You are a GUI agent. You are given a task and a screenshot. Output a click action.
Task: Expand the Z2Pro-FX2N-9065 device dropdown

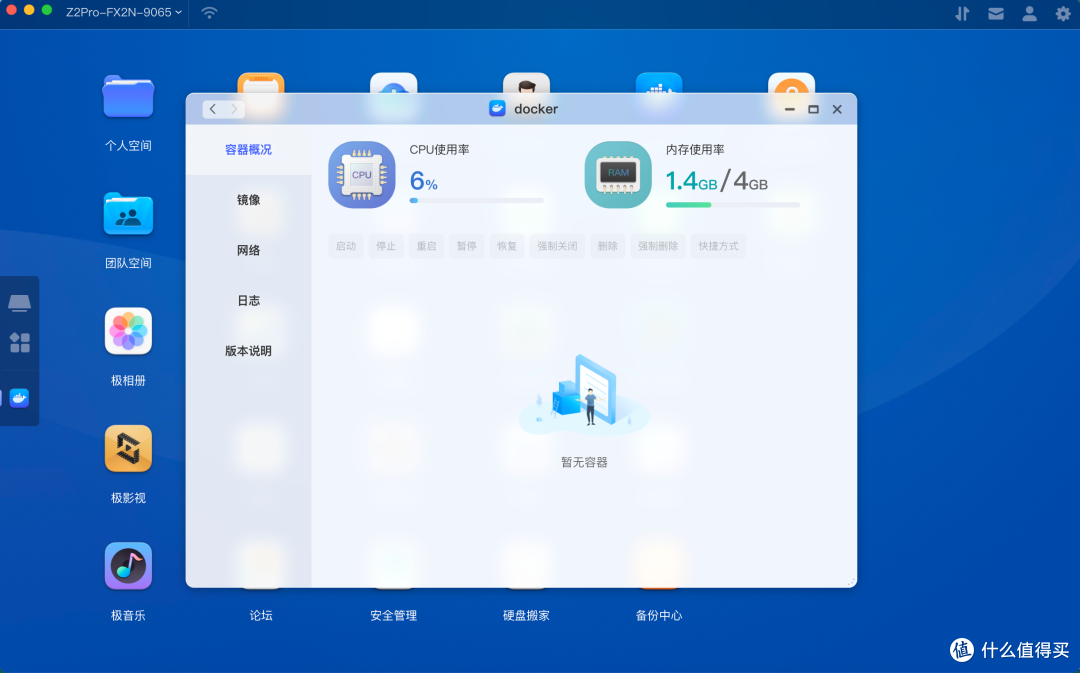[124, 12]
